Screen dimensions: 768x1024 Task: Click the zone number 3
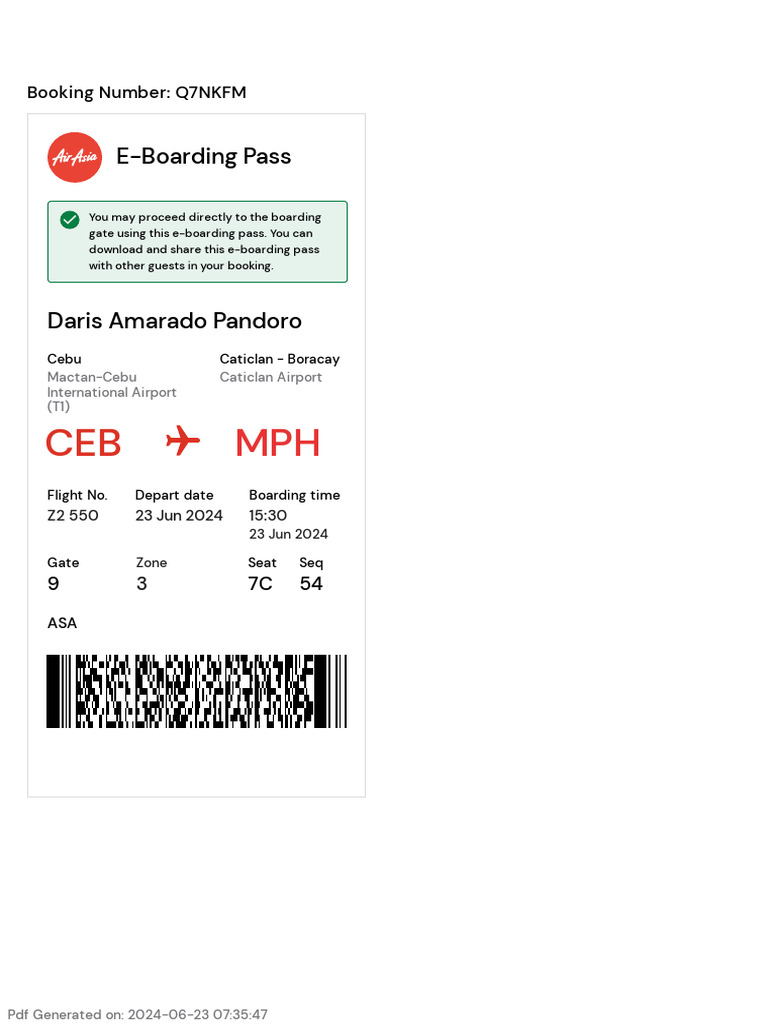(142, 584)
